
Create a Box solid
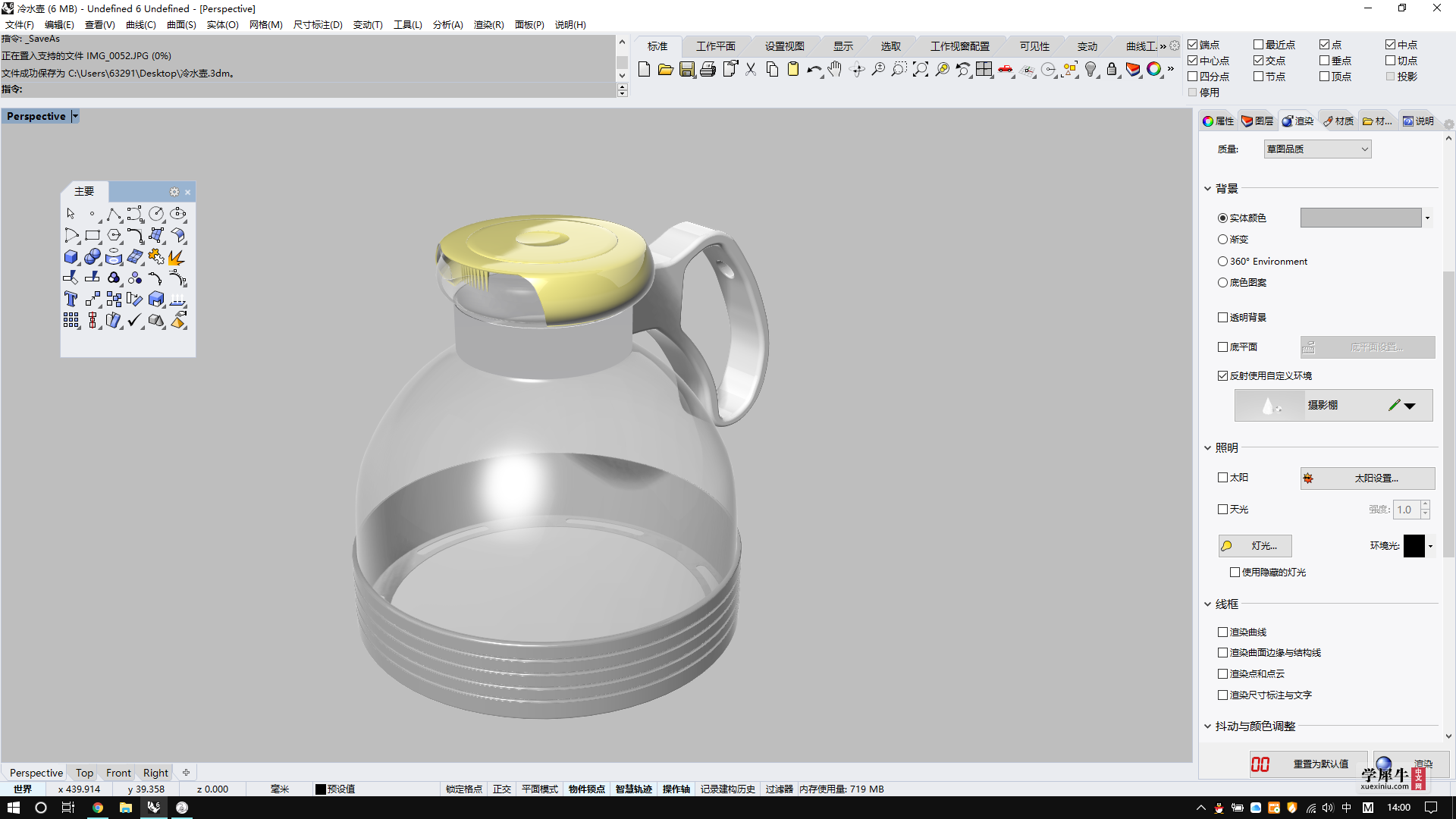point(71,257)
